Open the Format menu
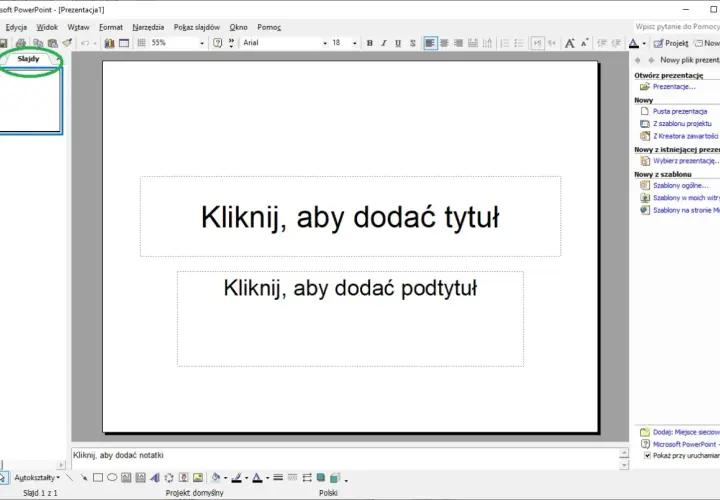The image size is (720, 500). tap(111, 28)
